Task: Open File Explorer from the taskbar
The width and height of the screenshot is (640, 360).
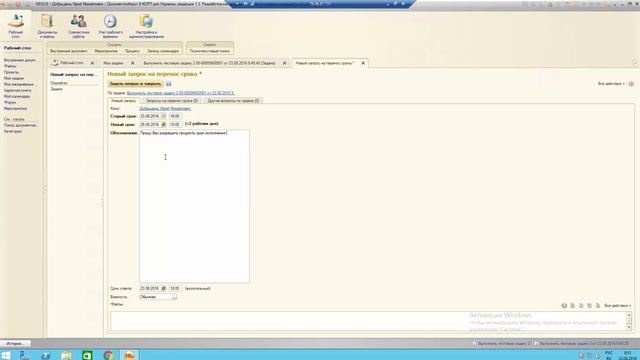Action: 66,355
